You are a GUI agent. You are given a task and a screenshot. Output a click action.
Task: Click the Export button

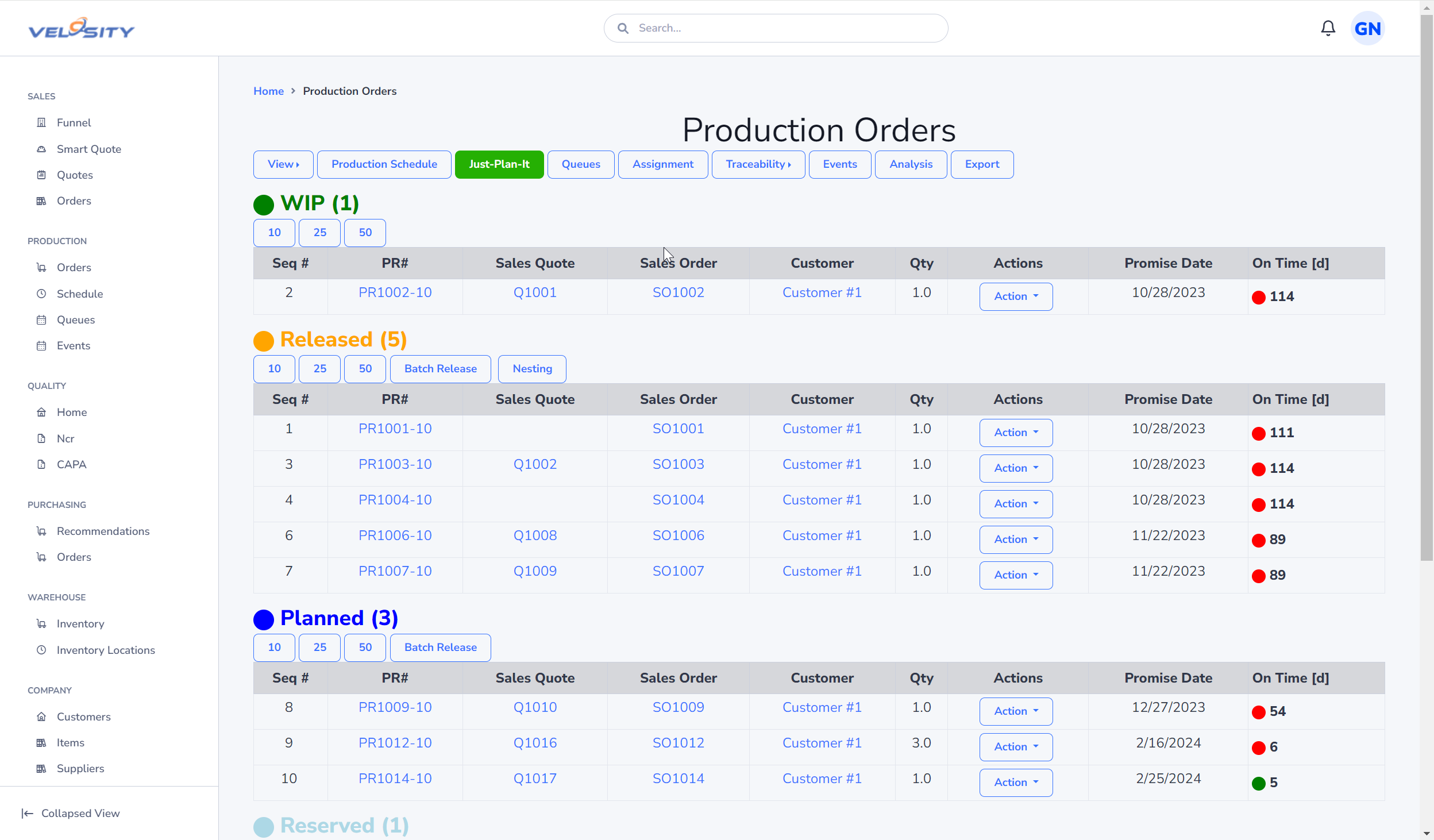pos(982,164)
